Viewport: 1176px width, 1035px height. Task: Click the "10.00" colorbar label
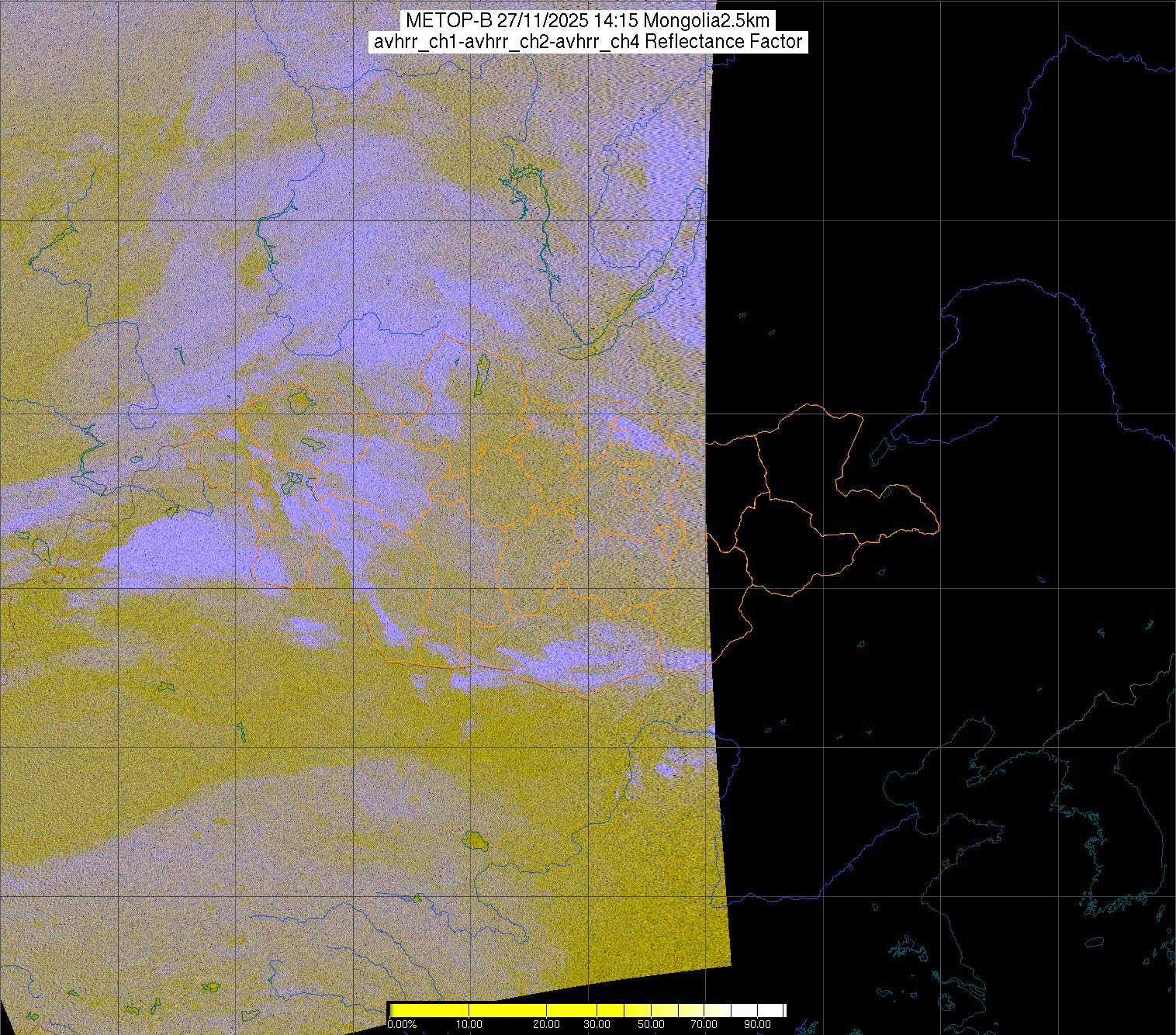point(469,1025)
